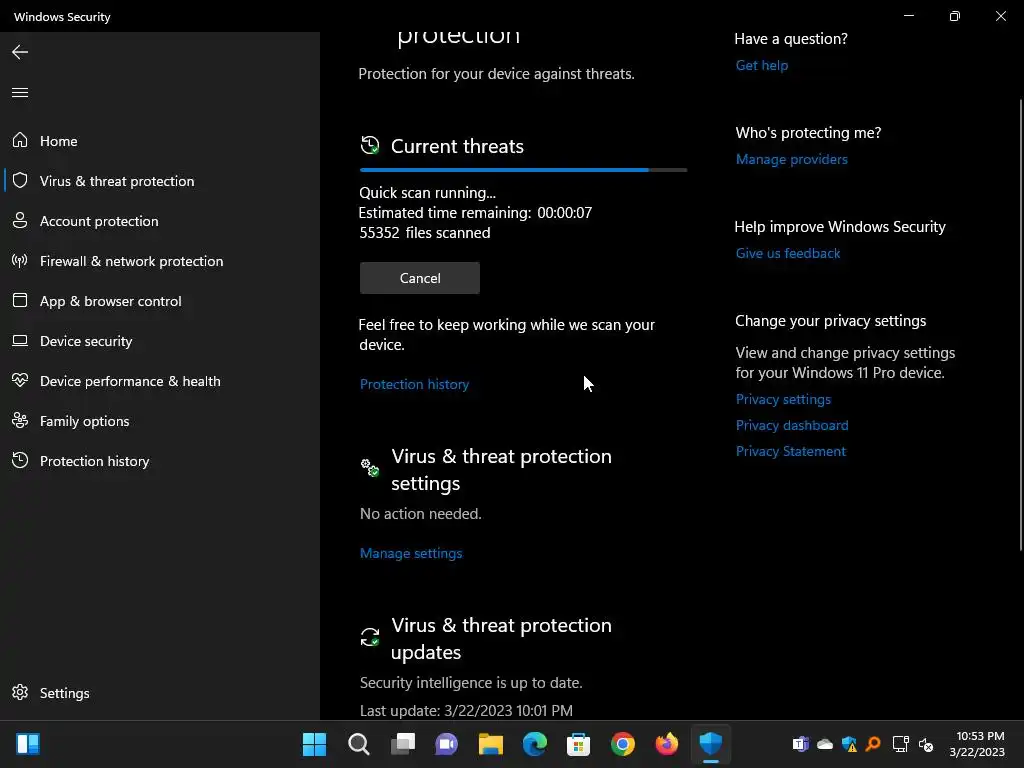
Task: Open Family options
Action: tap(160, 421)
